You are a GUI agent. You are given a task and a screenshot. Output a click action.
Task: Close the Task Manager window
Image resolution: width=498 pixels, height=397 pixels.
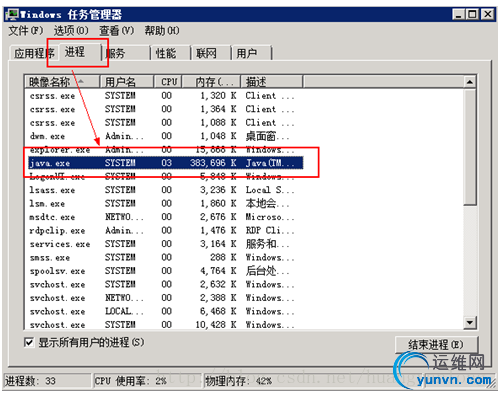point(488,14)
